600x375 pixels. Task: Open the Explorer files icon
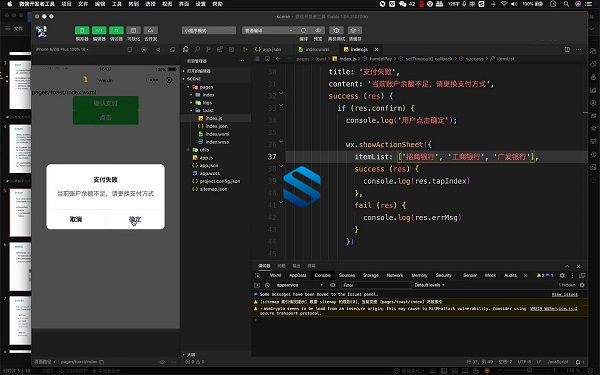click(x=186, y=49)
